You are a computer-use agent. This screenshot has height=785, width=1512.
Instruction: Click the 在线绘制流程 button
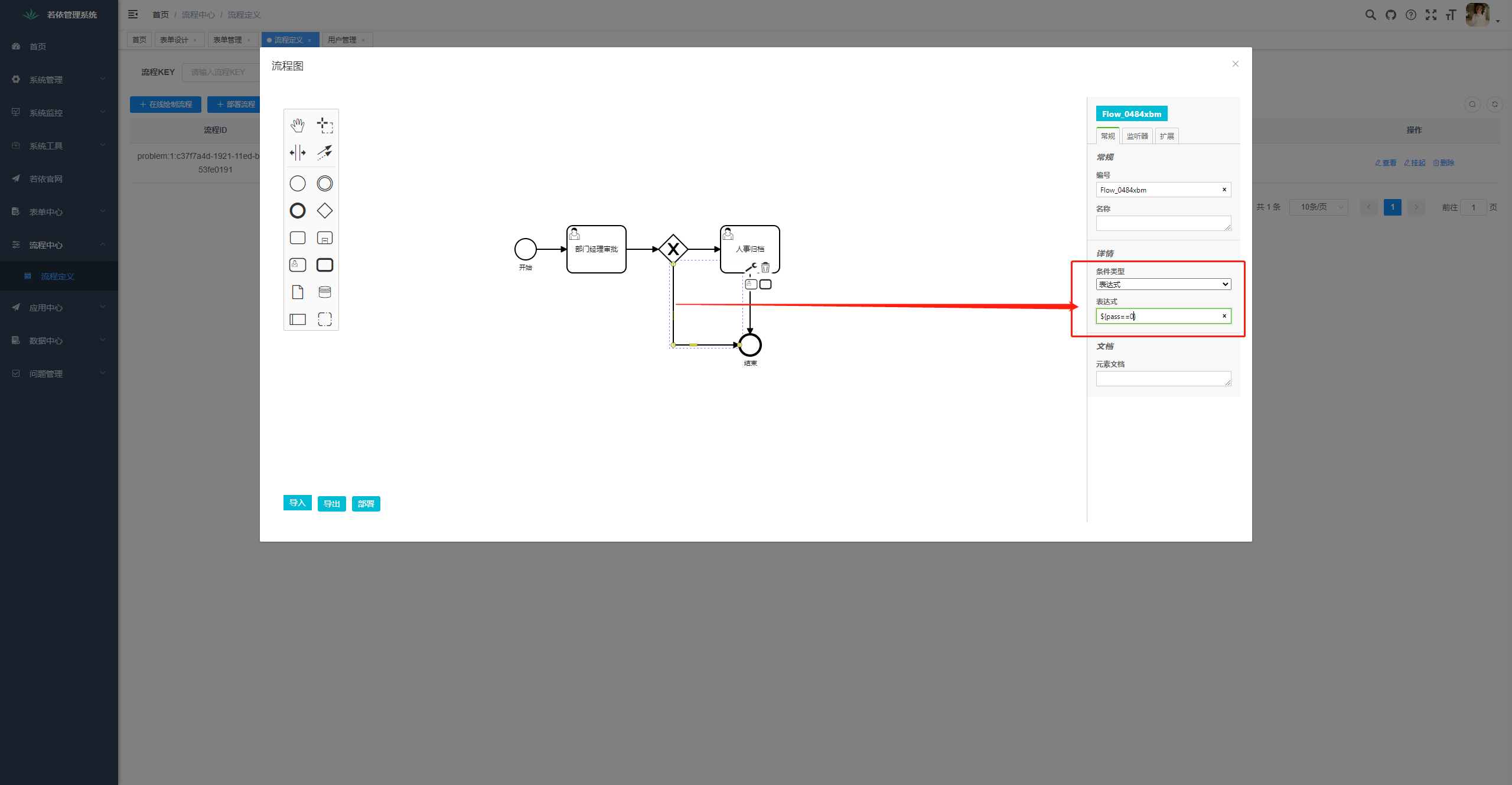(x=165, y=104)
